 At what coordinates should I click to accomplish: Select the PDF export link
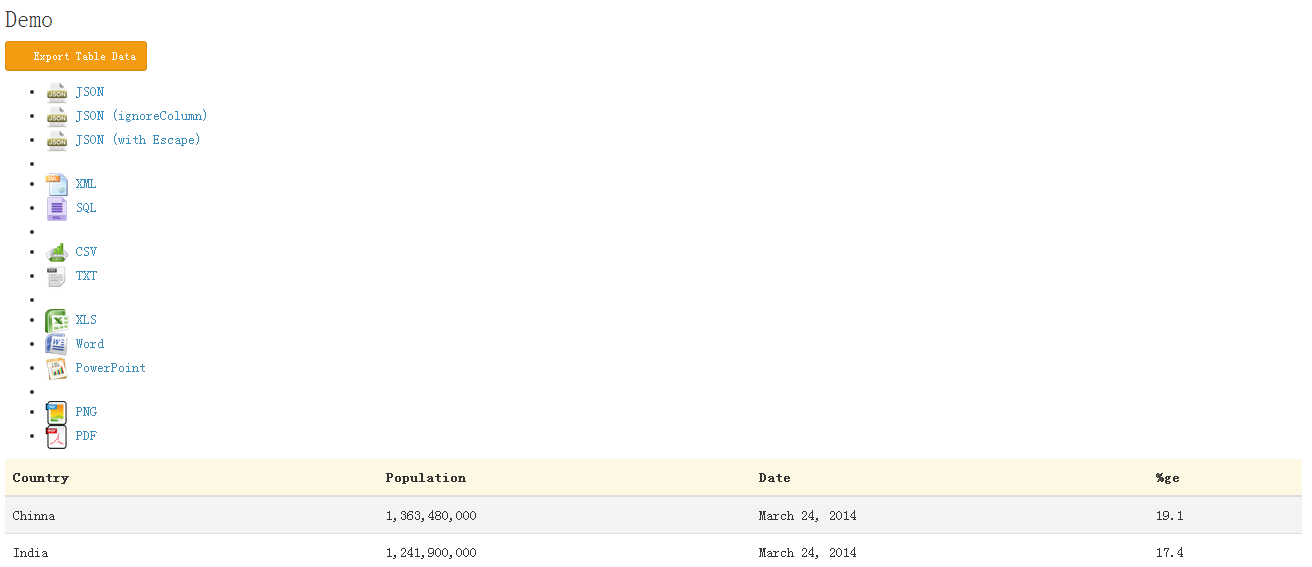click(86, 436)
